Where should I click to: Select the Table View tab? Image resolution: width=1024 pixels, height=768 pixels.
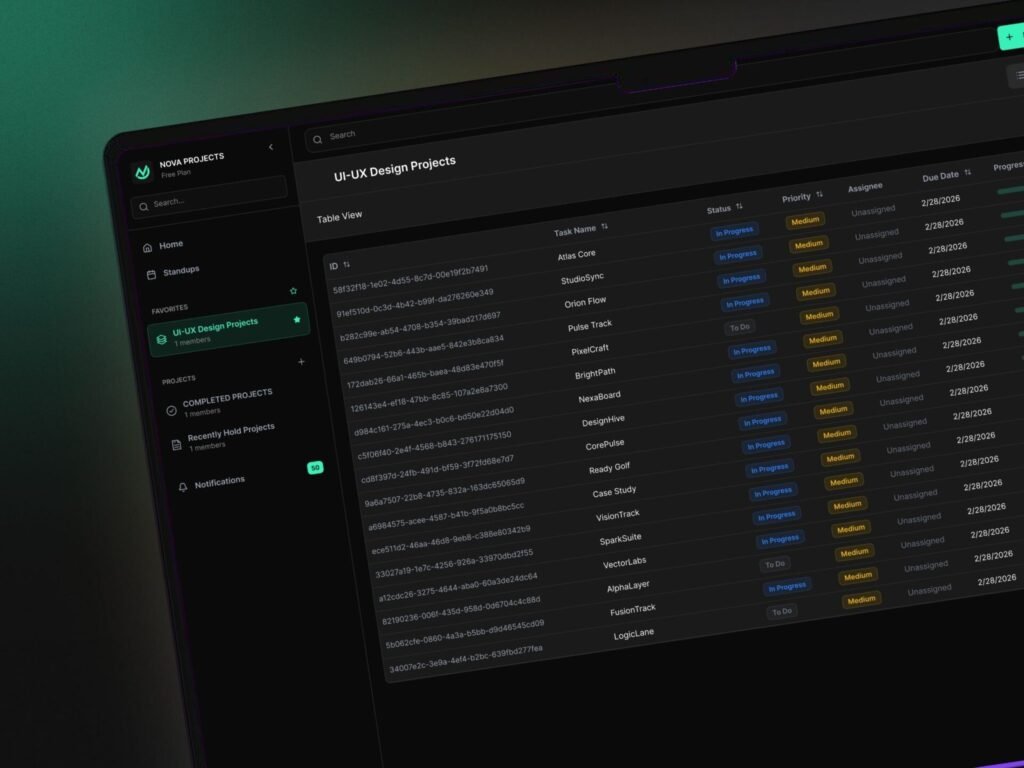pyautogui.click(x=340, y=216)
